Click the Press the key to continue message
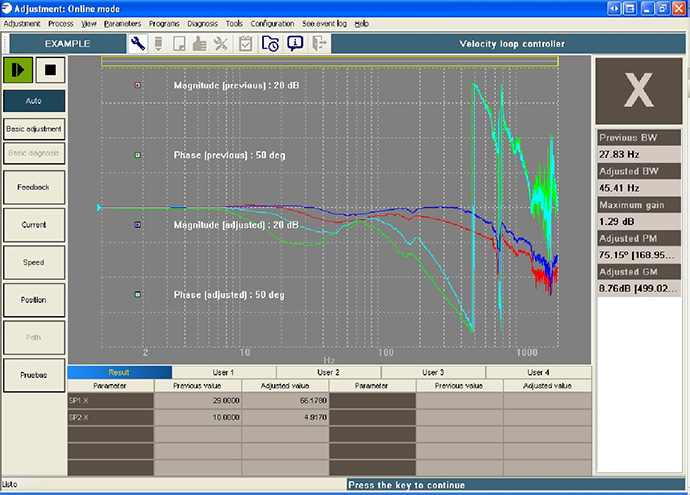This screenshot has height=495, width=690. pyautogui.click(x=406, y=485)
